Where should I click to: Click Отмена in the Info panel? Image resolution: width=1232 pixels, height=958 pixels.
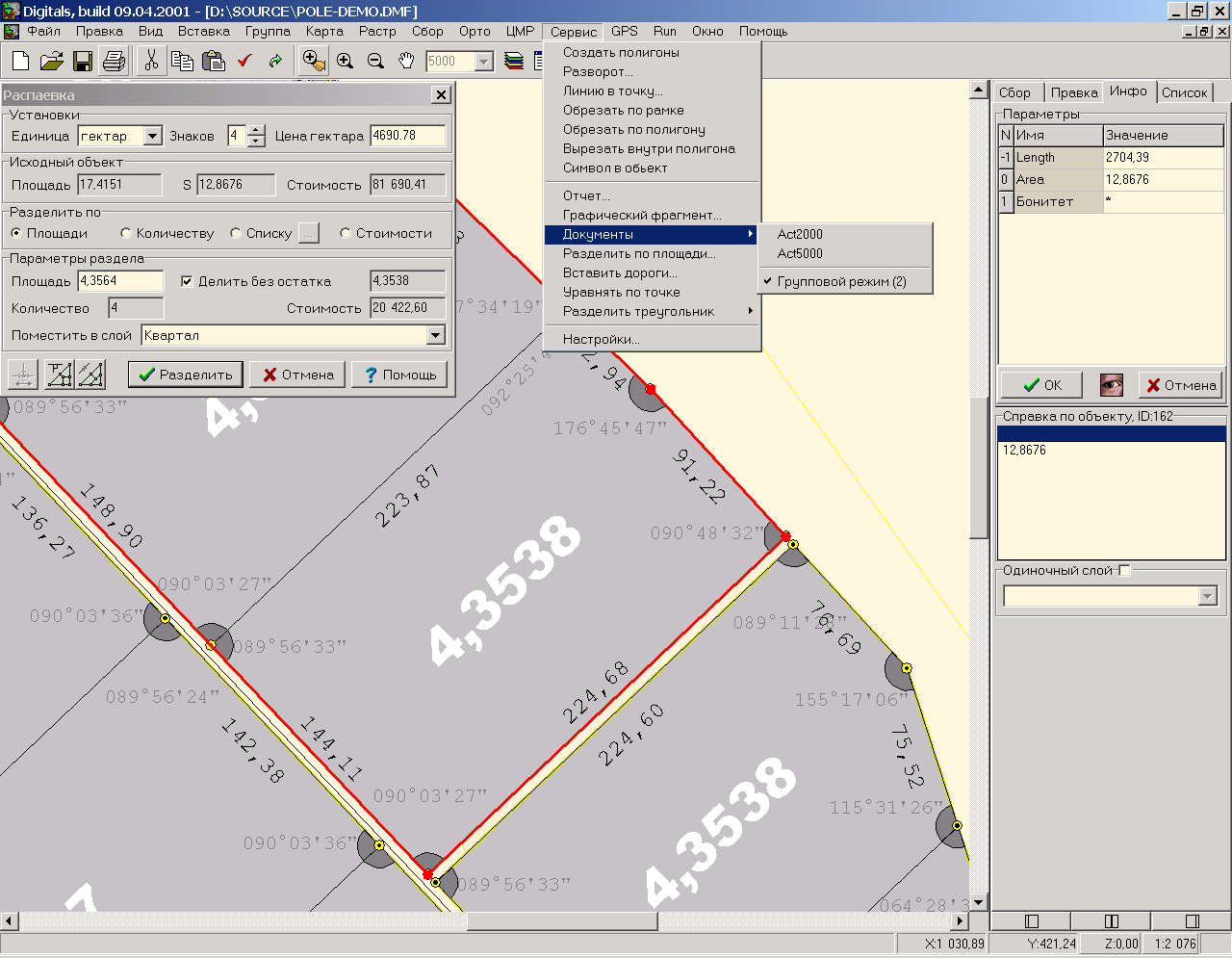[1181, 385]
